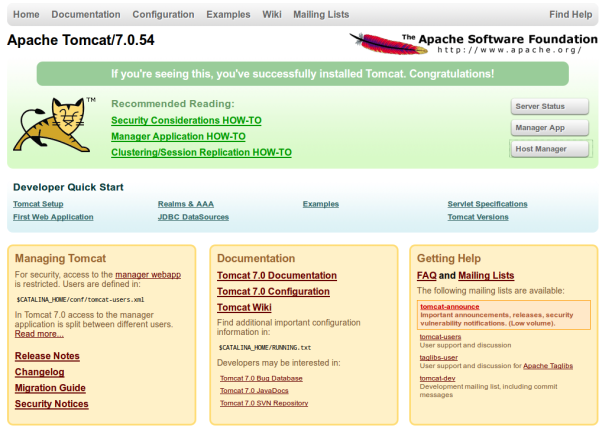599x432 pixels.
Task: Go to Mailing Lists in the top navigation
Action: click(x=321, y=15)
